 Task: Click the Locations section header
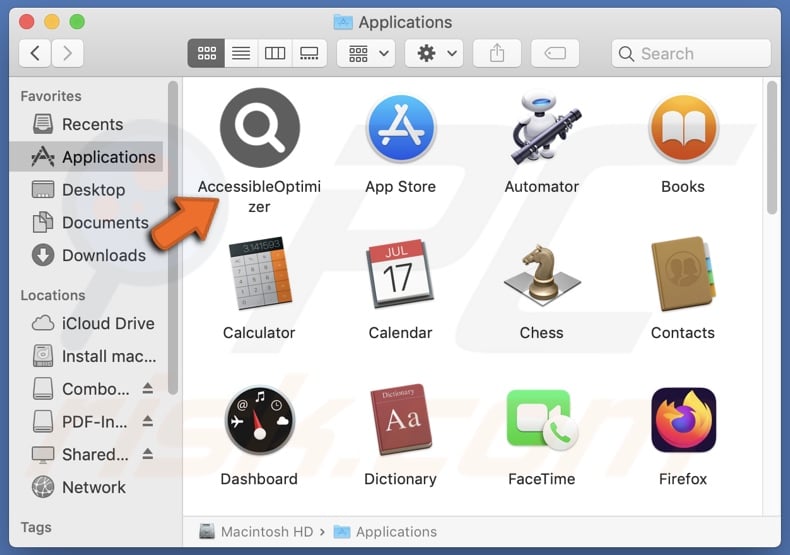tap(53, 295)
